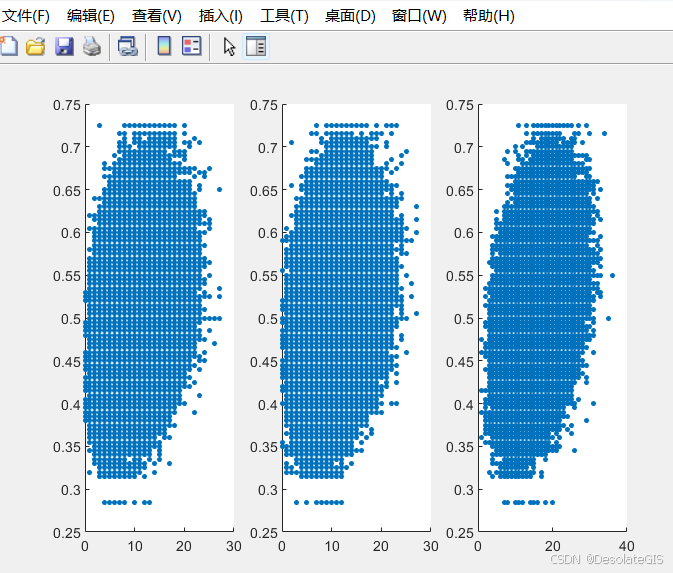673x573 pixels.
Task: Open the Property Inspector toolbar icon
Action: (x=256, y=46)
